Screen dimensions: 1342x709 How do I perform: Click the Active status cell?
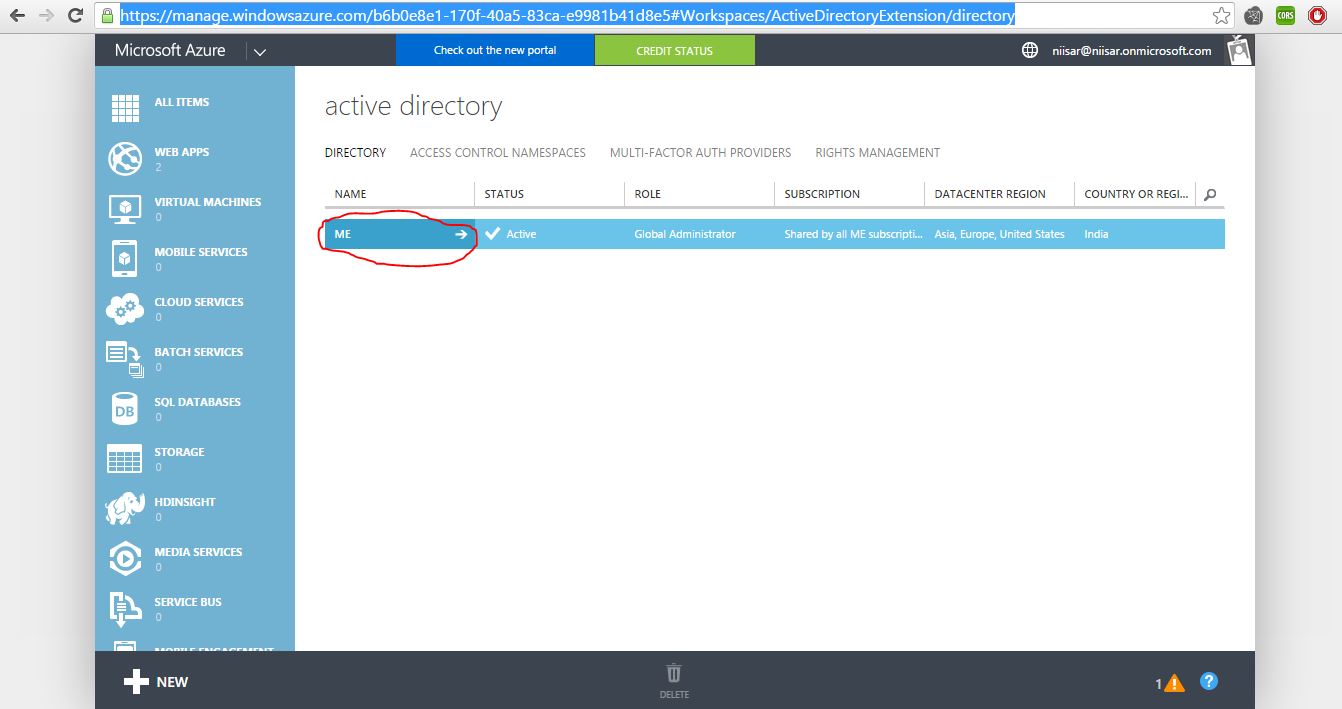[549, 234]
